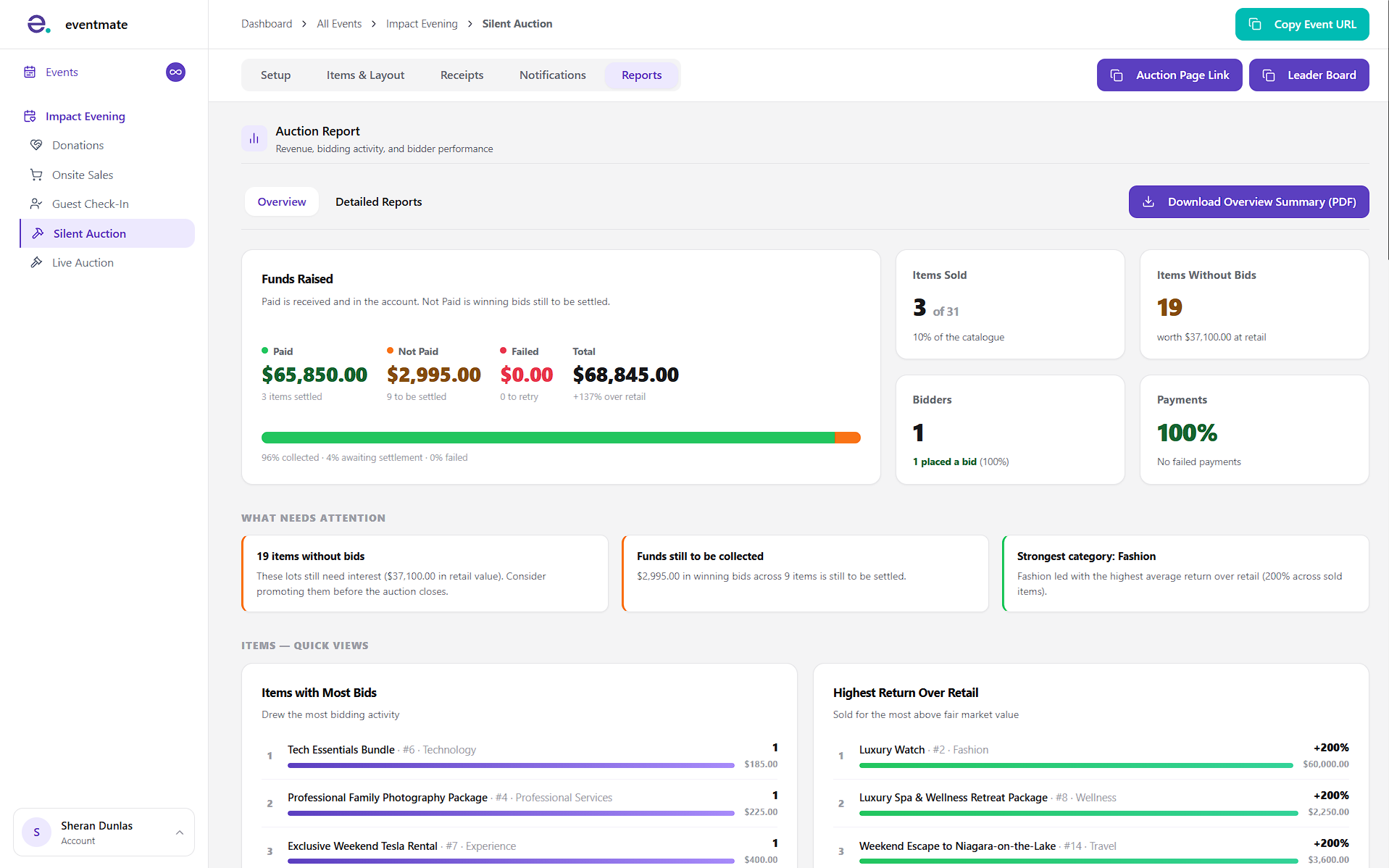Click the Not Paid amount $2,995.00

click(x=434, y=375)
